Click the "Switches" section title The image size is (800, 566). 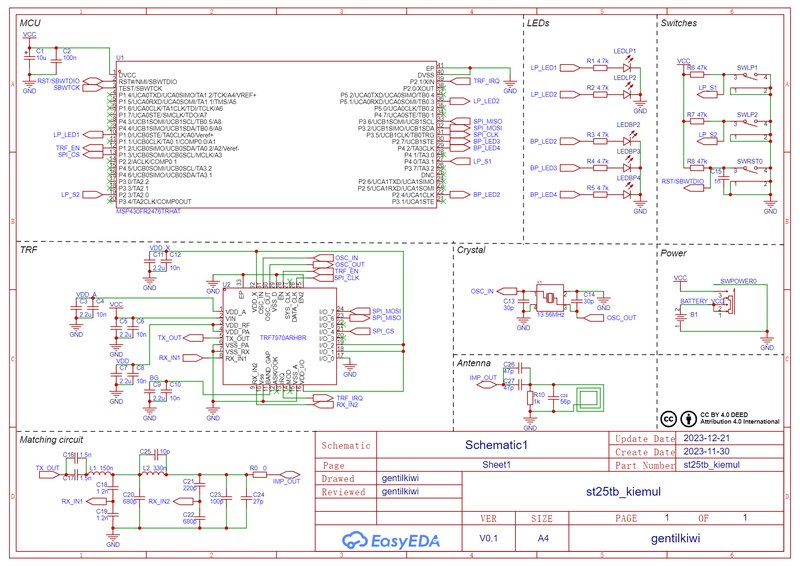[x=679, y=23]
